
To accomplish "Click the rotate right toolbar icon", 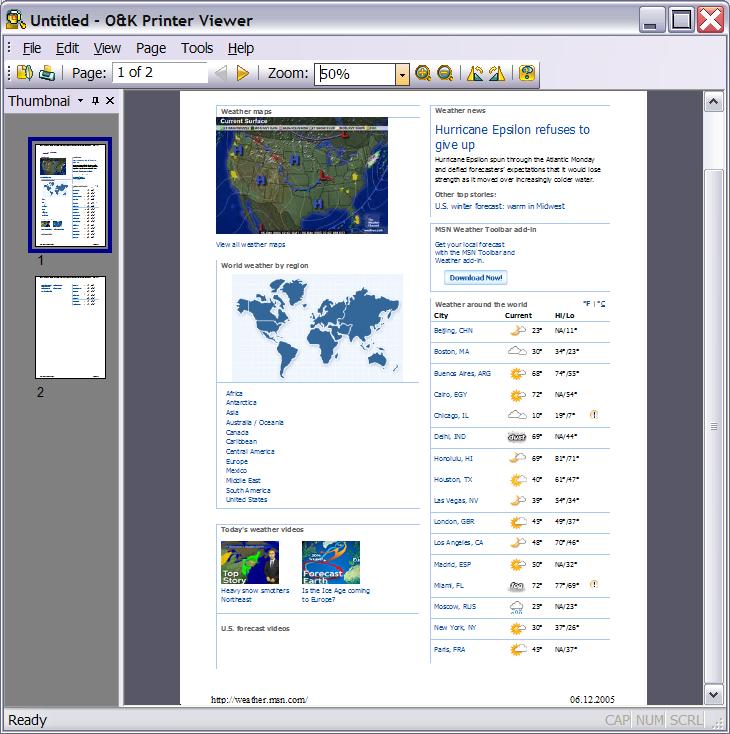I will click(496, 73).
